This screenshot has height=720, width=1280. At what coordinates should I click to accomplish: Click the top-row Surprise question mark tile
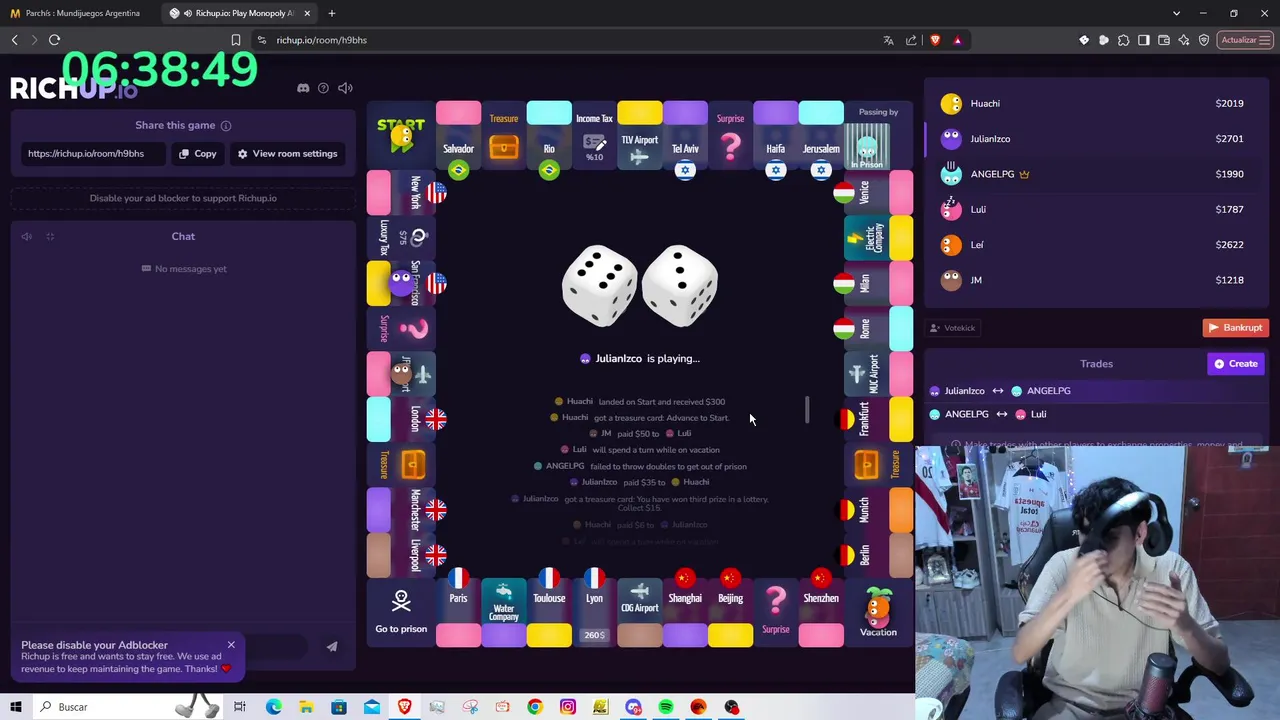tap(731, 135)
